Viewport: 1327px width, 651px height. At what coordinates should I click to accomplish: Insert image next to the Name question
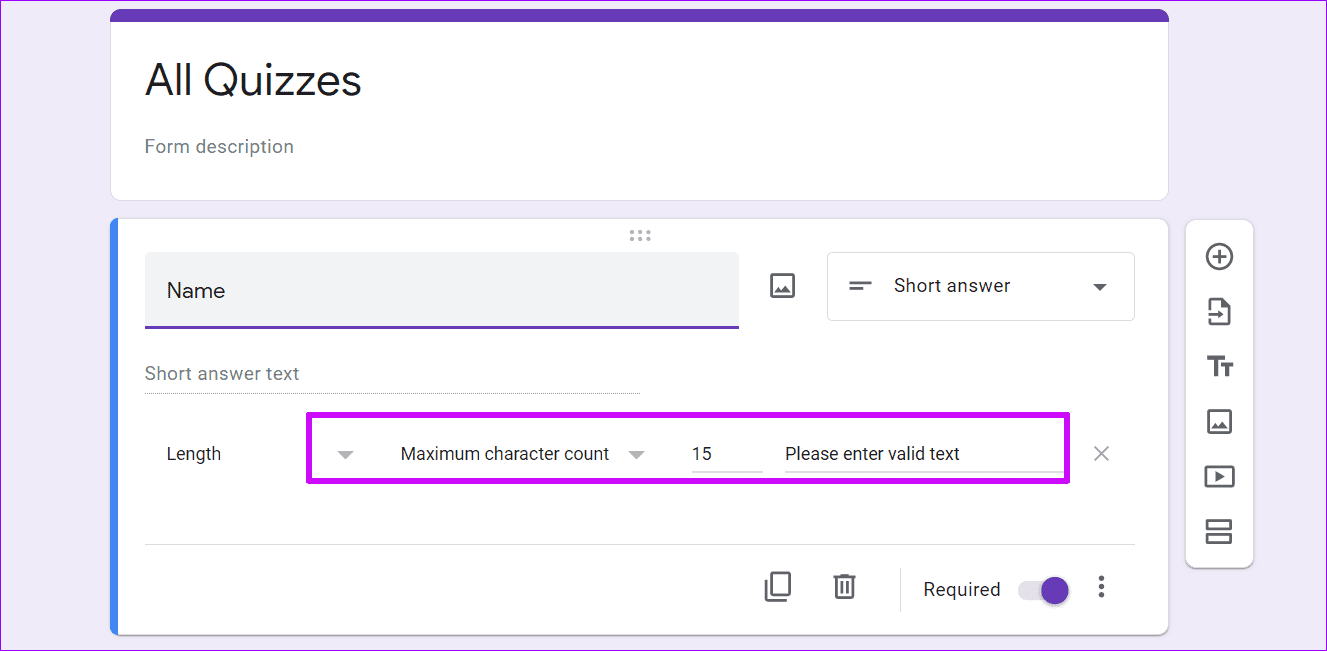tap(782, 286)
